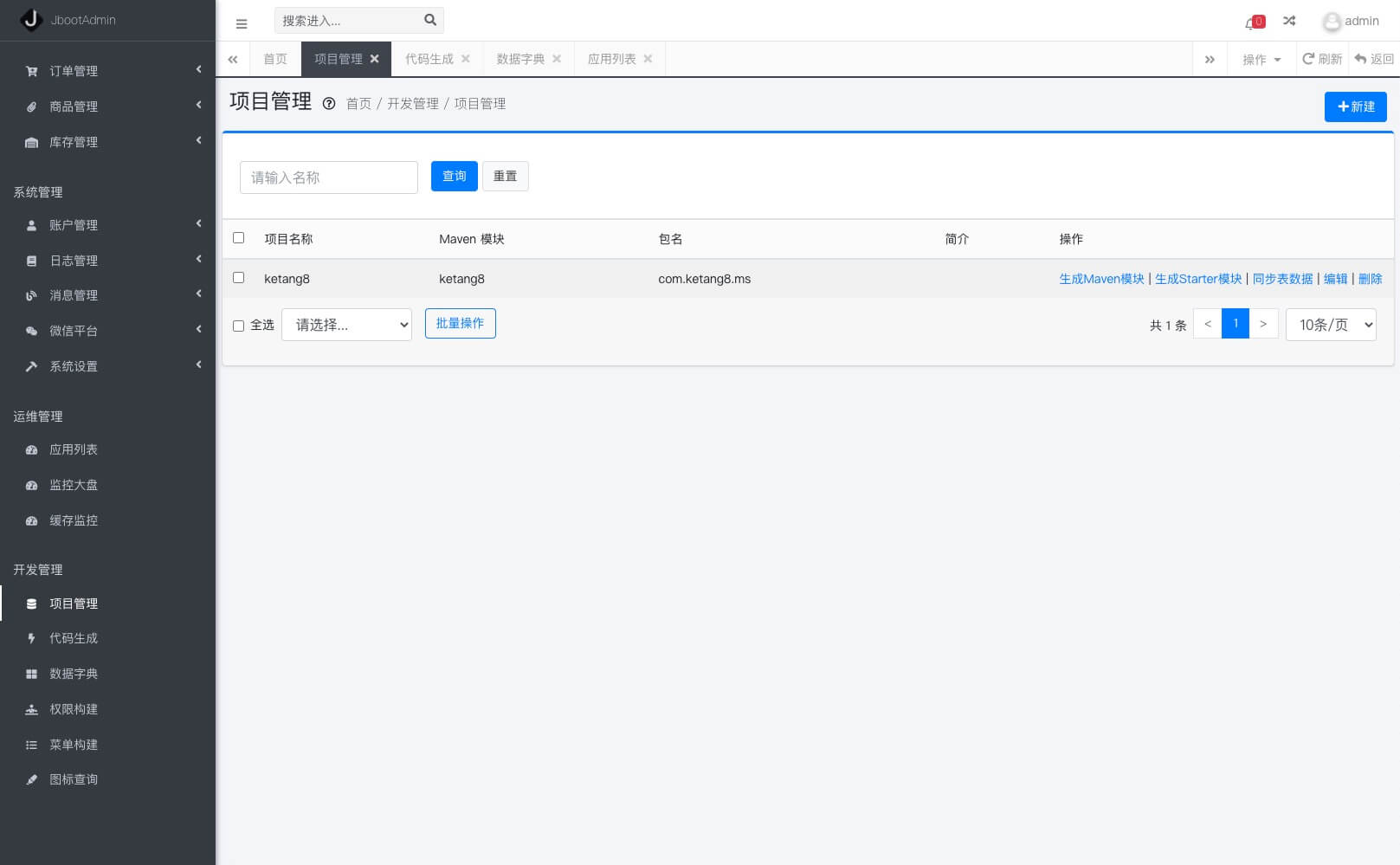Click the 新建 button
1400x865 pixels.
[1355, 107]
